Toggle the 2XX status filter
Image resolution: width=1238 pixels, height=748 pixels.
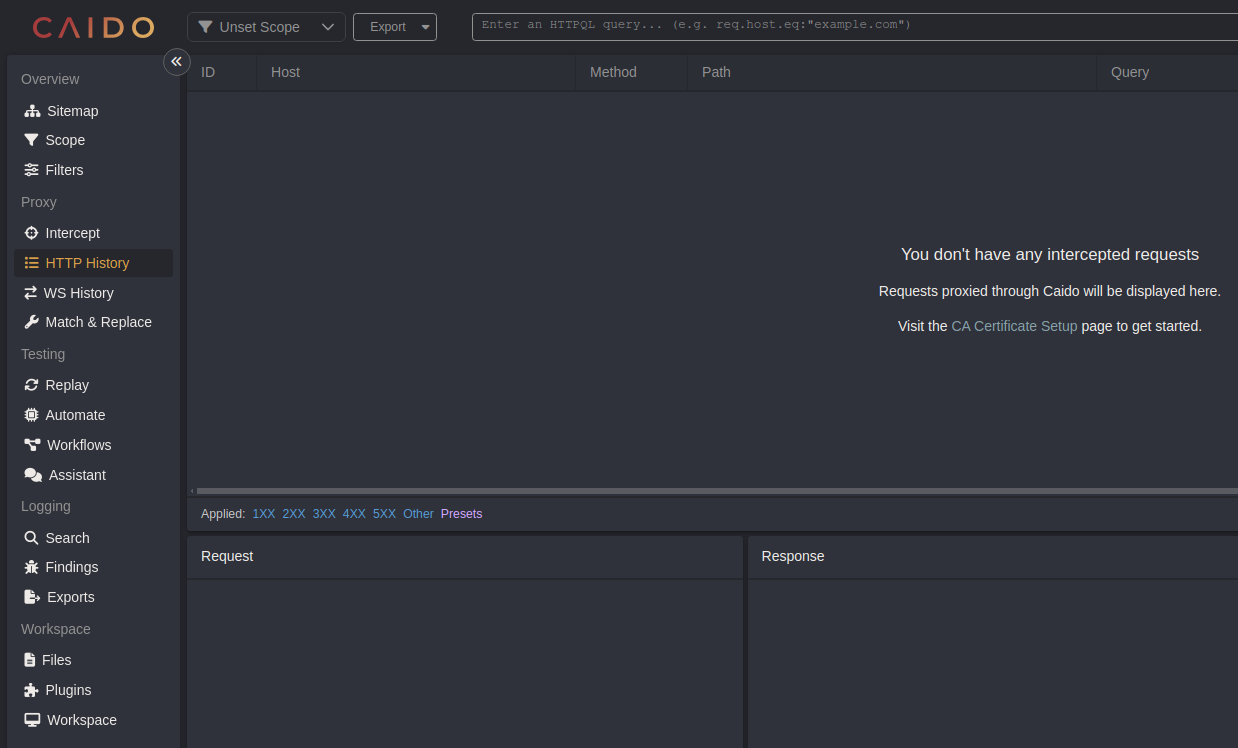[x=294, y=514]
